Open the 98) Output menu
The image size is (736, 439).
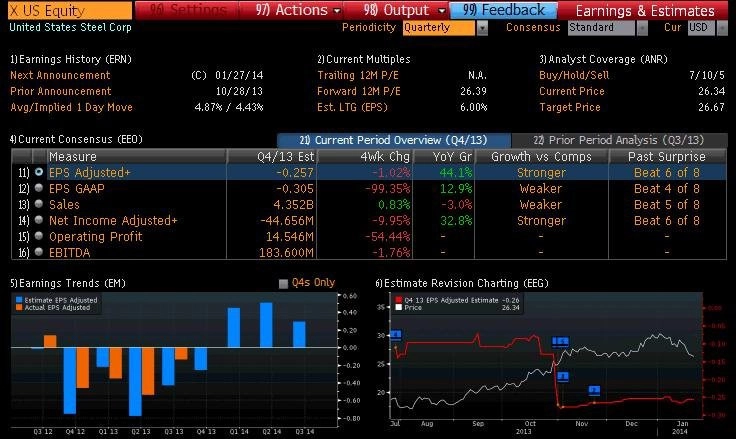pos(396,10)
